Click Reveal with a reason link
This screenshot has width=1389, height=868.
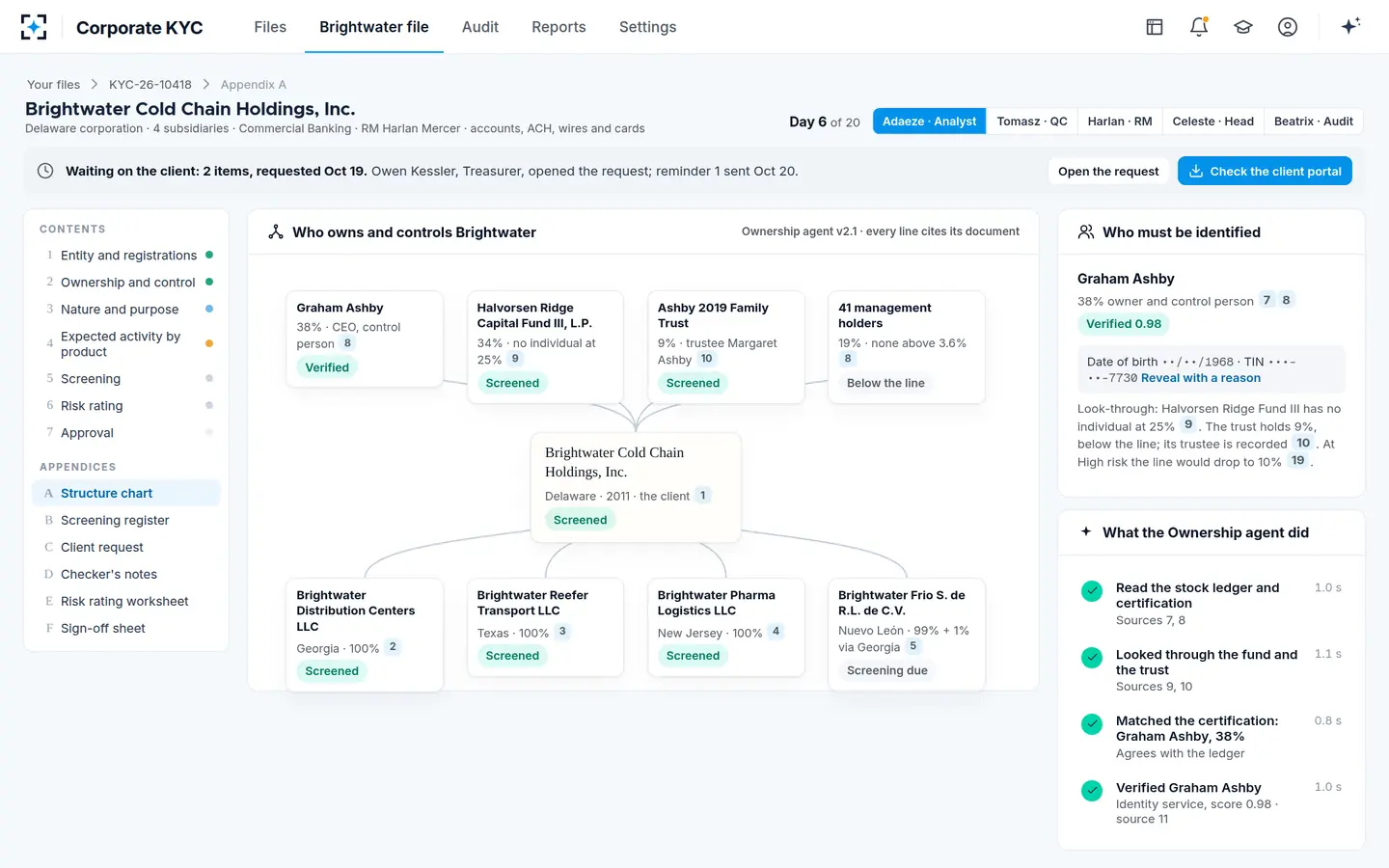1201,378
